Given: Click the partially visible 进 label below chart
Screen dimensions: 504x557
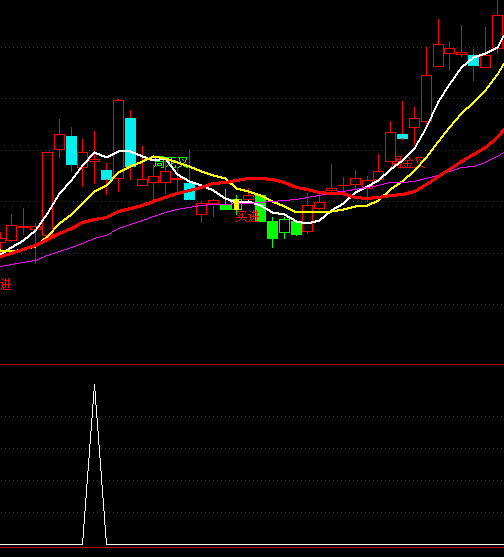Looking at the screenshot, I should click(6, 285).
